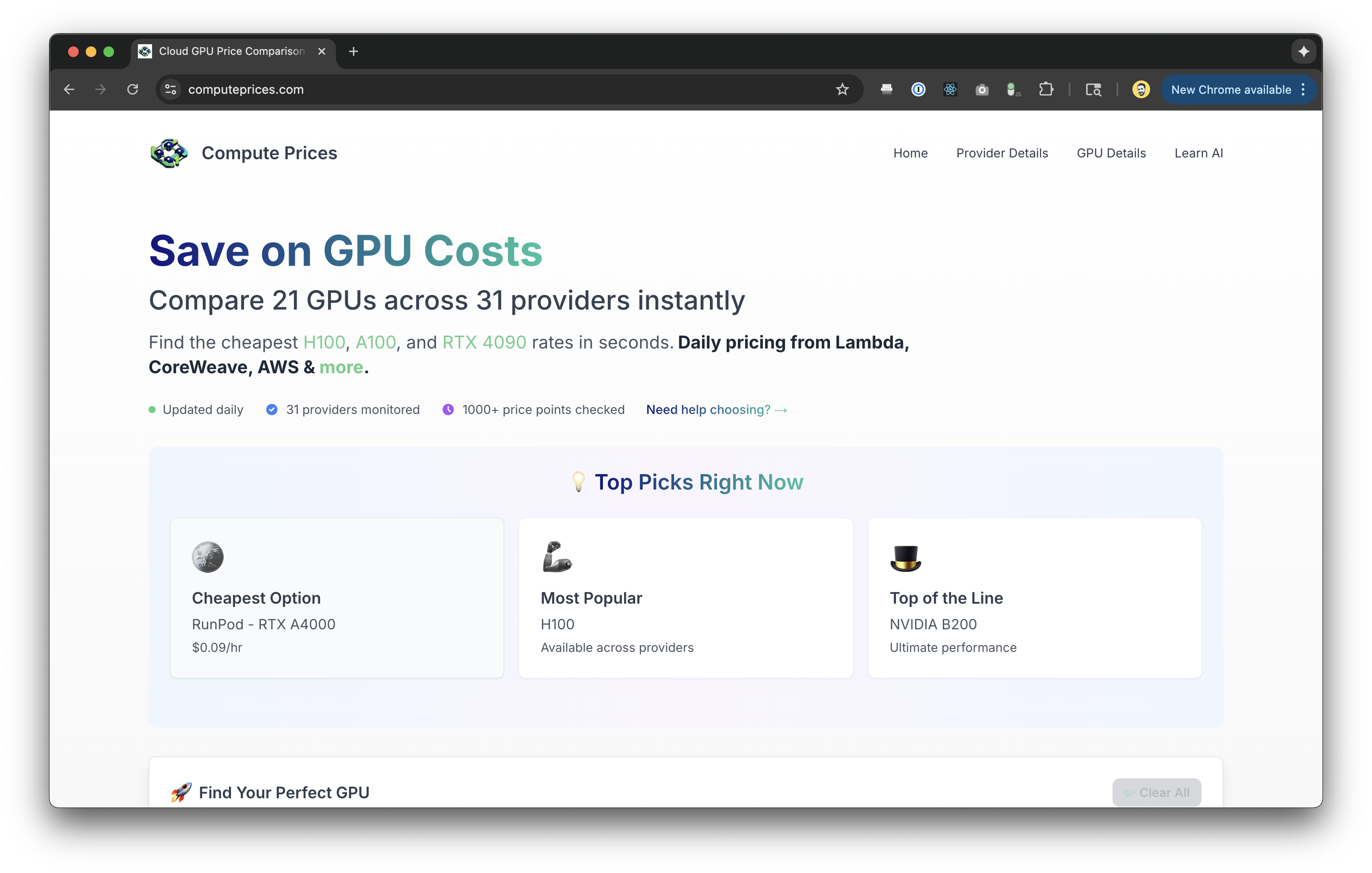Click the Compute Prices logo icon
1372x873 pixels.
(x=169, y=153)
